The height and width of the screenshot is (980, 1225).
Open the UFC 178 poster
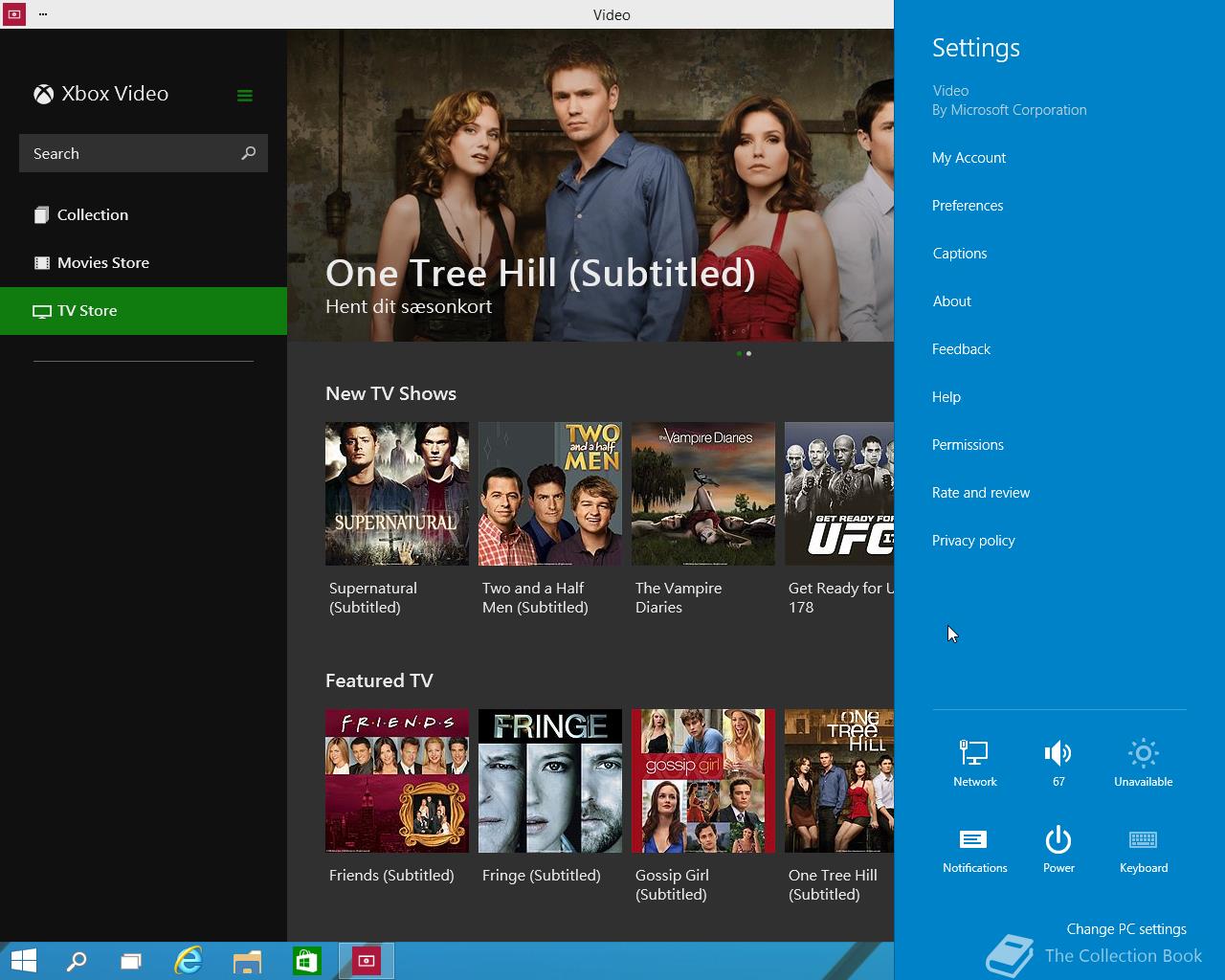839,494
